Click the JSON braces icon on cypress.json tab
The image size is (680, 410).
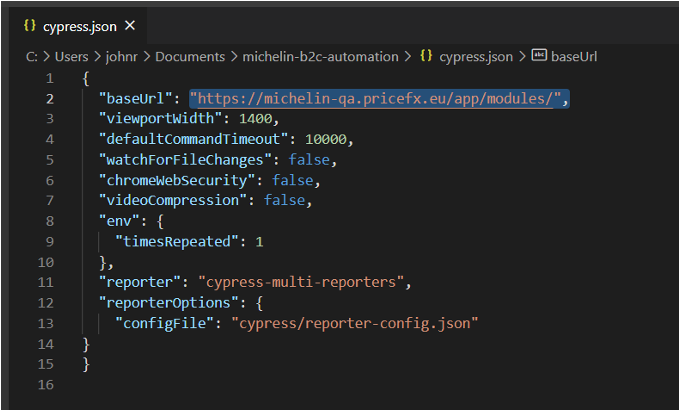[29, 26]
